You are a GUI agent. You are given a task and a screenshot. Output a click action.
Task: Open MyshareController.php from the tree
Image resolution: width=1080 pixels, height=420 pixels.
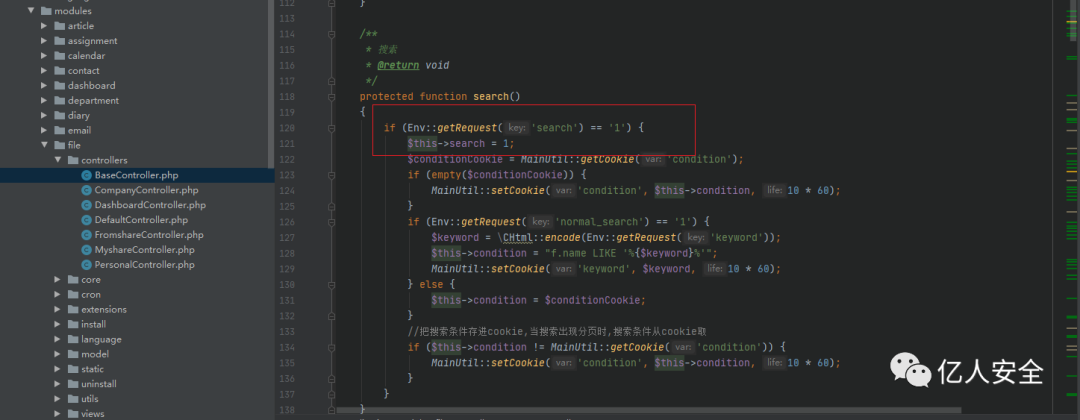(145, 250)
